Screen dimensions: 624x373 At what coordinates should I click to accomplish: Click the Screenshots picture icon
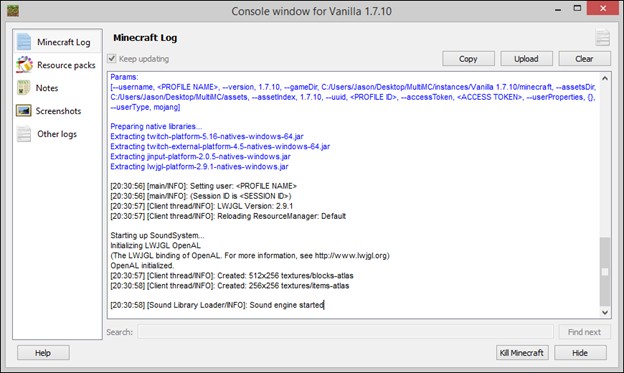(23, 111)
